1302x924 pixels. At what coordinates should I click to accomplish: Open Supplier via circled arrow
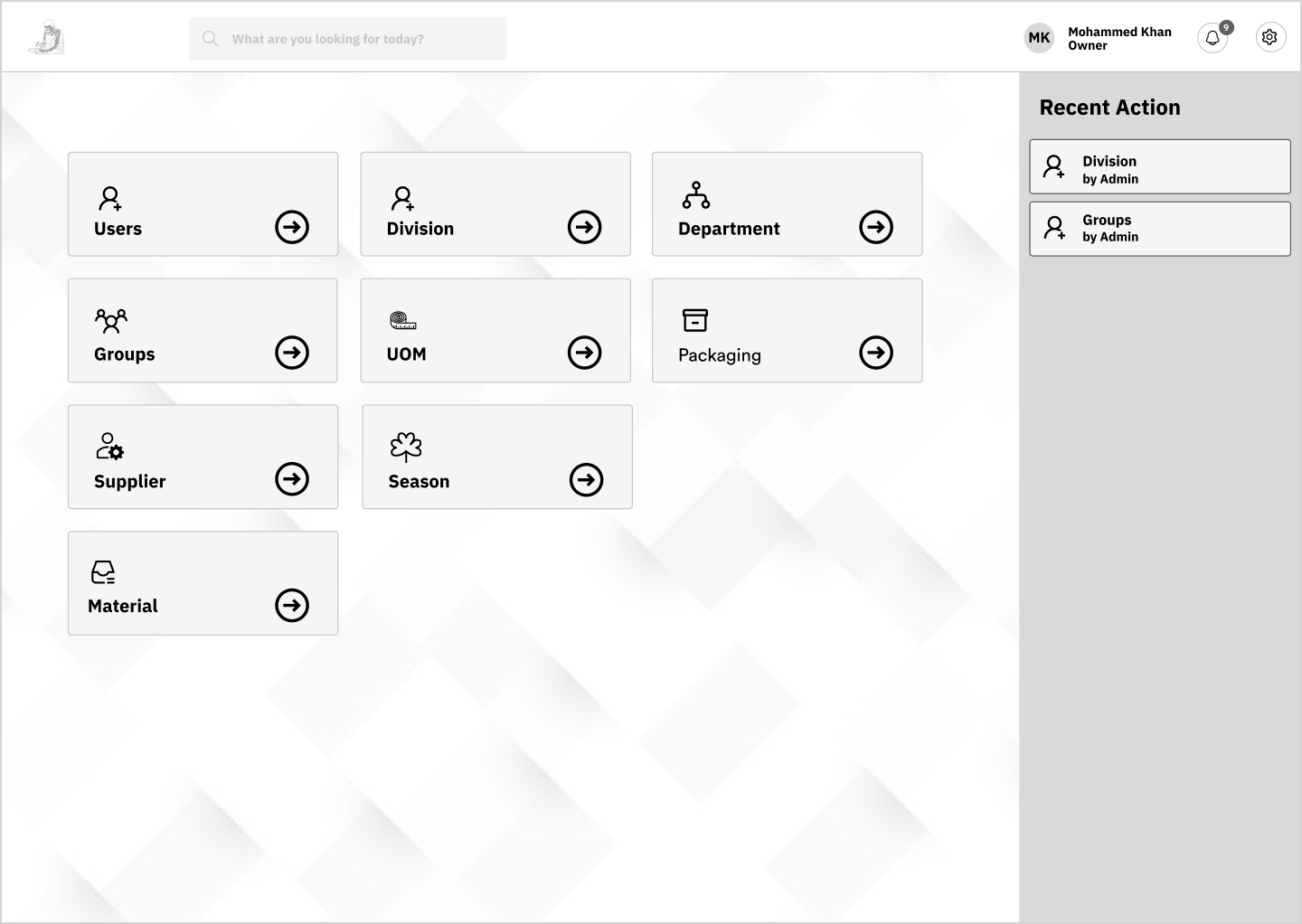point(292,479)
